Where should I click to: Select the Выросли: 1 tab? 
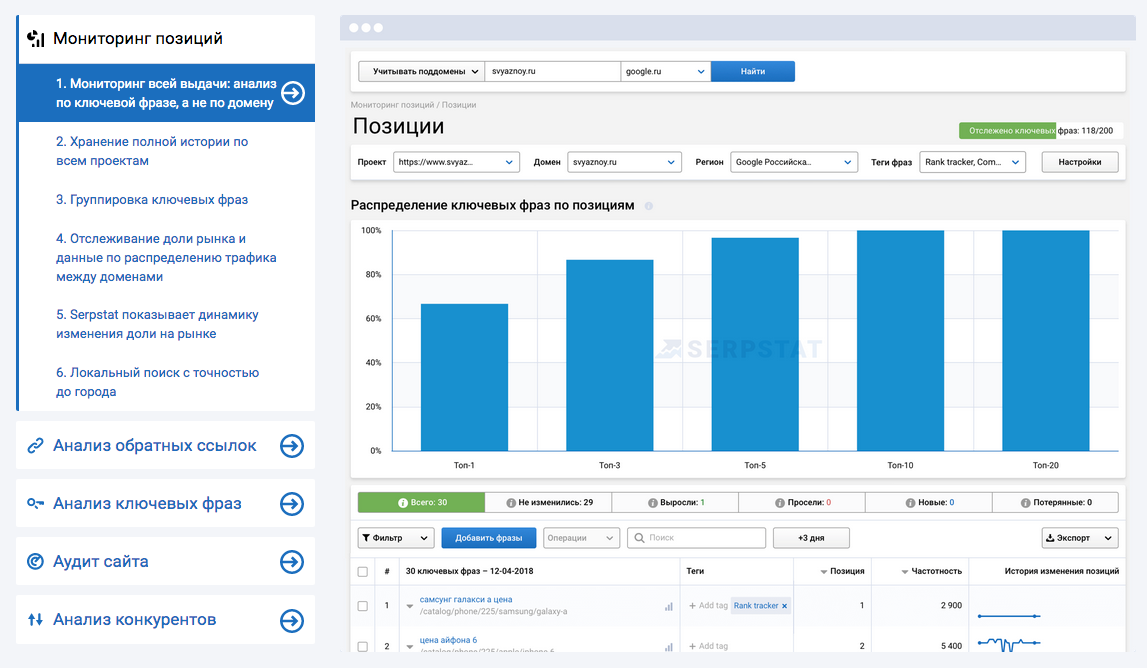pos(674,503)
